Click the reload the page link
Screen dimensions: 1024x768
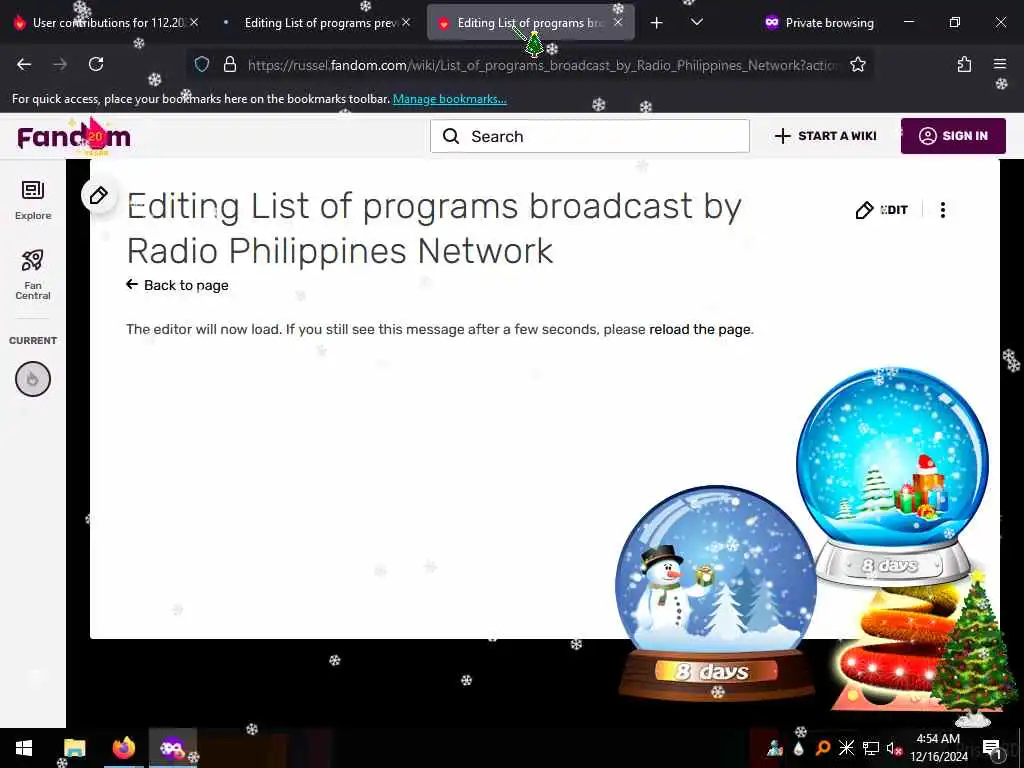coord(699,329)
